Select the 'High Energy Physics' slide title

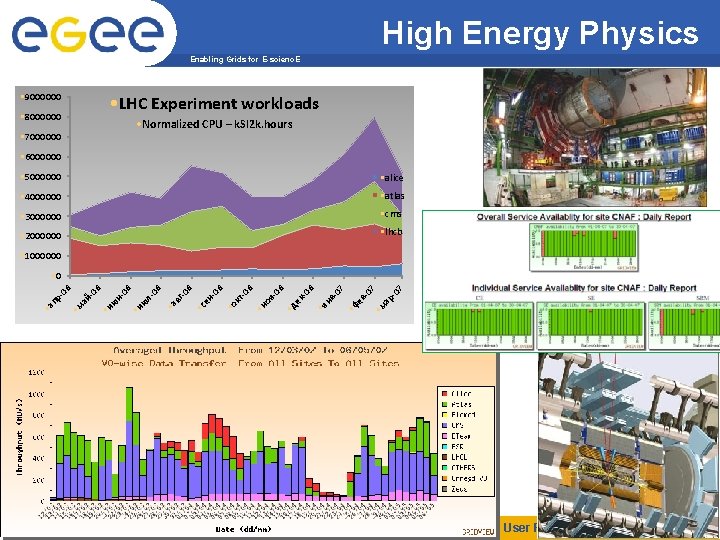click(540, 33)
